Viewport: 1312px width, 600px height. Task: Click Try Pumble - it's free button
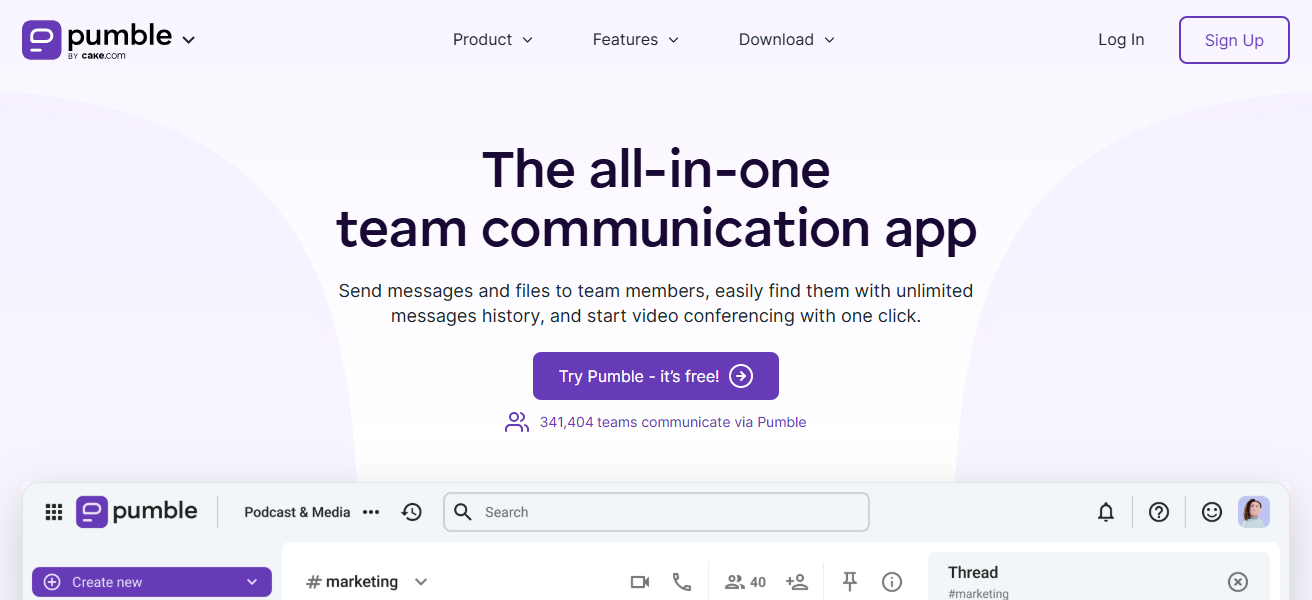(656, 376)
